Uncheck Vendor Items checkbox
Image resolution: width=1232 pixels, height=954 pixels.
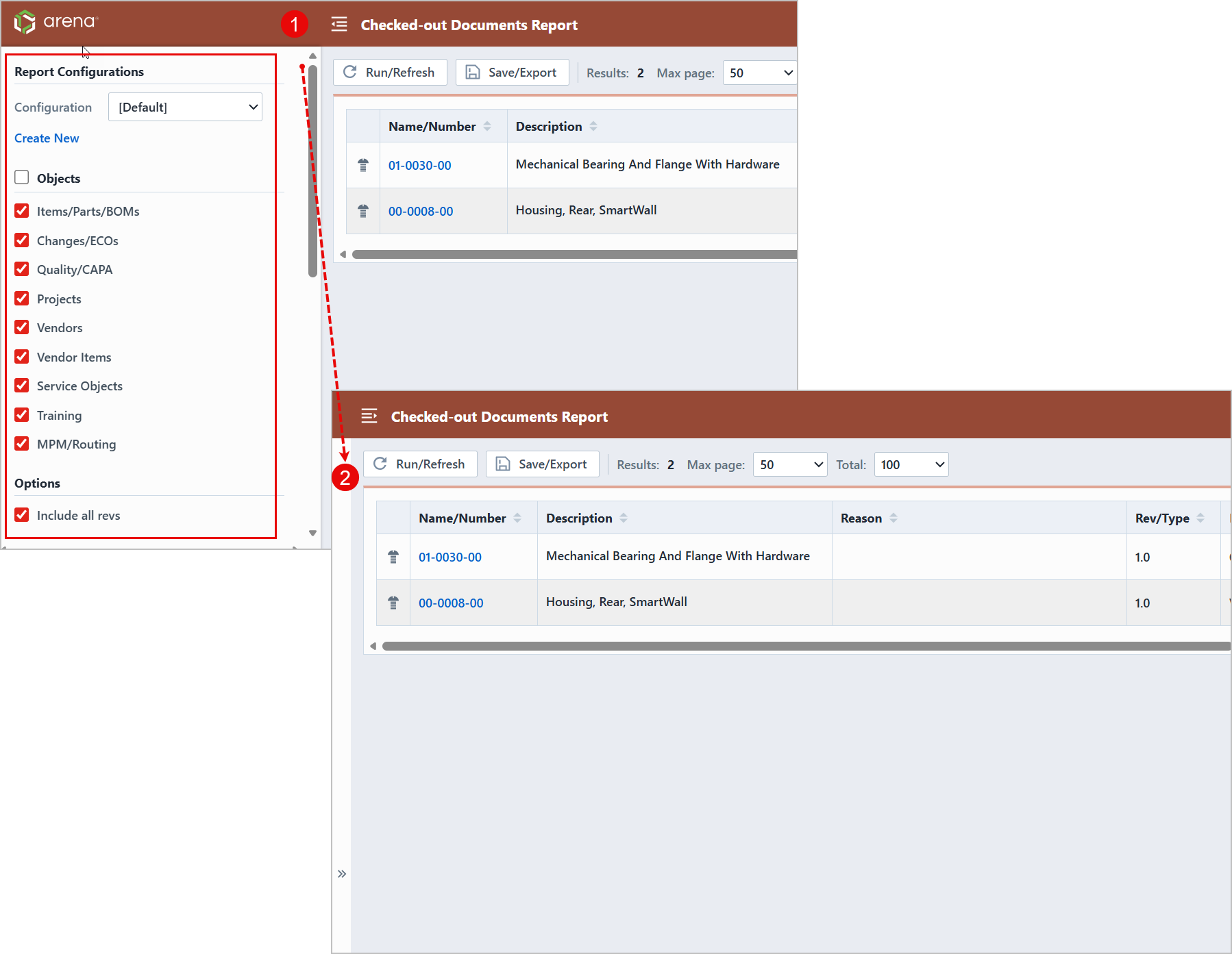(x=22, y=356)
